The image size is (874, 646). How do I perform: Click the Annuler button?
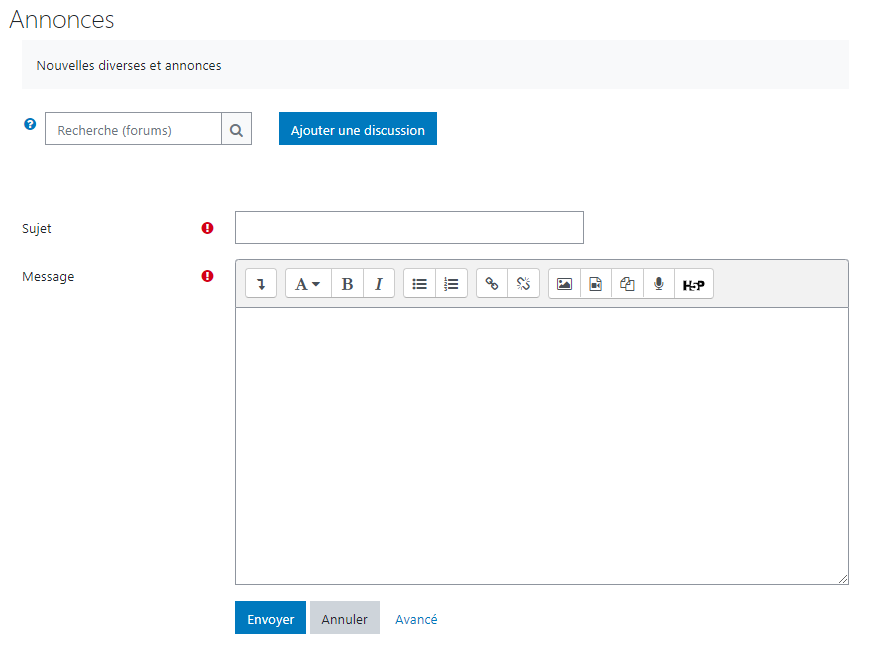[344, 618]
